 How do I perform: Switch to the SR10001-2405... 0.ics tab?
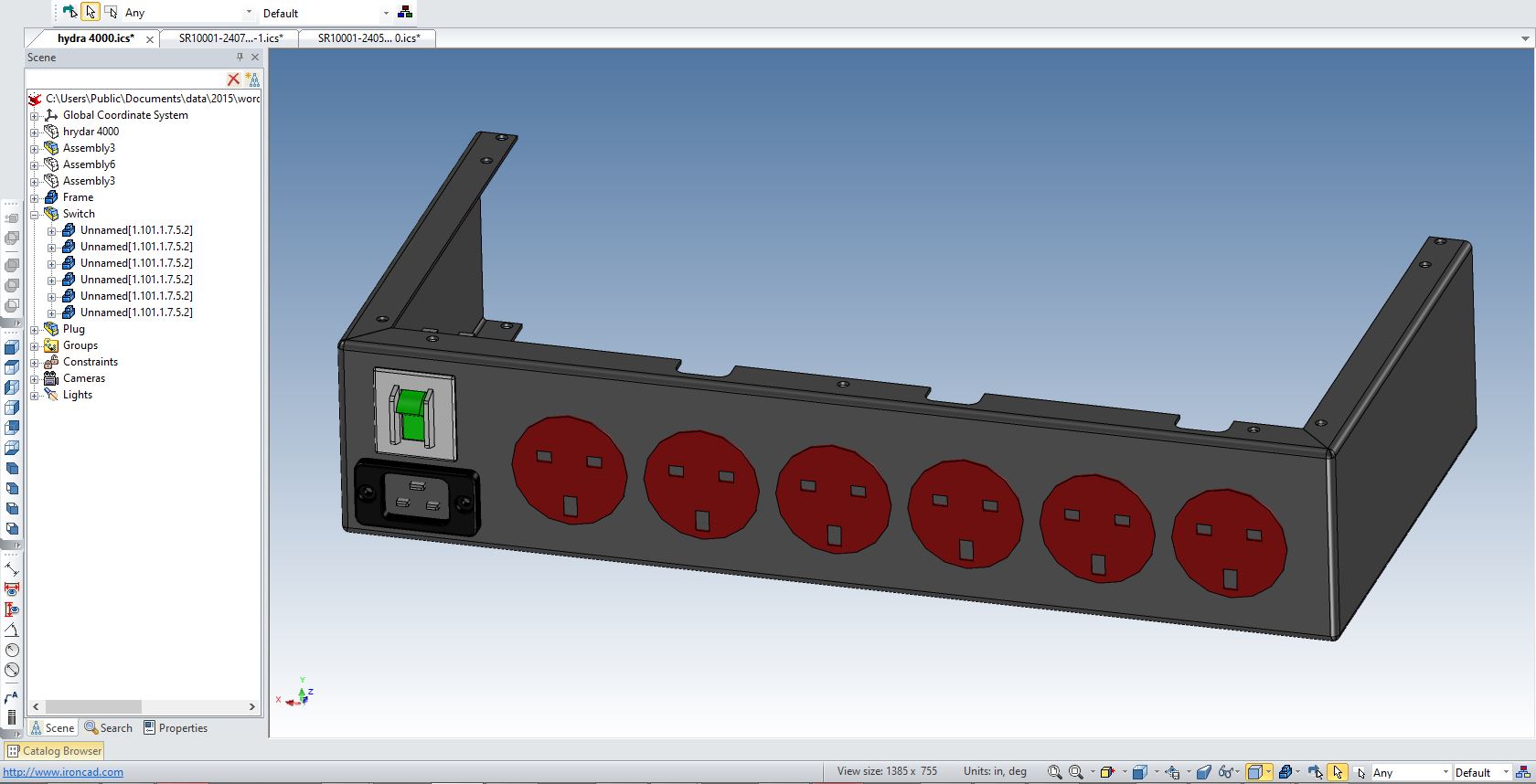pyautogui.click(x=369, y=38)
